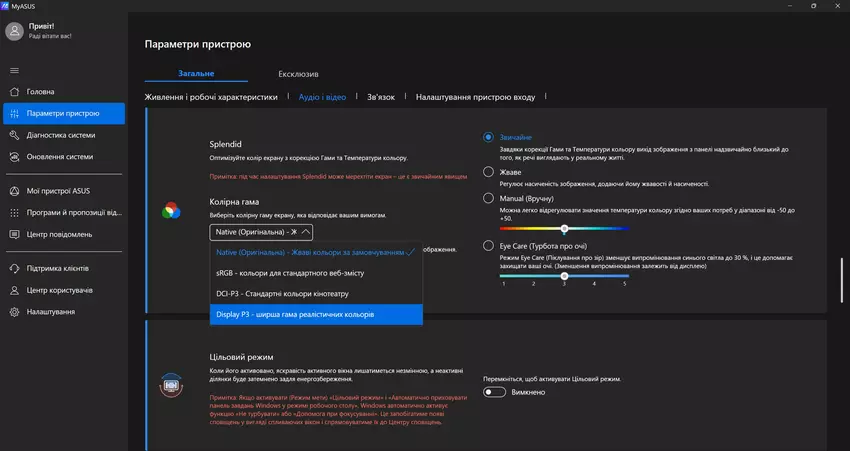Click the user profile avatar
This screenshot has width=850, height=451.
14,31
